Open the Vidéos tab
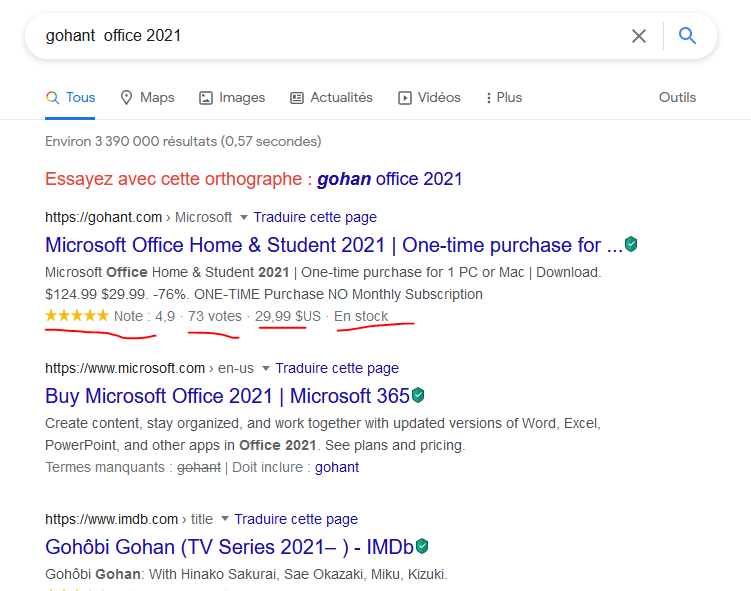Viewport: 751px width, 591px height. 429,98
